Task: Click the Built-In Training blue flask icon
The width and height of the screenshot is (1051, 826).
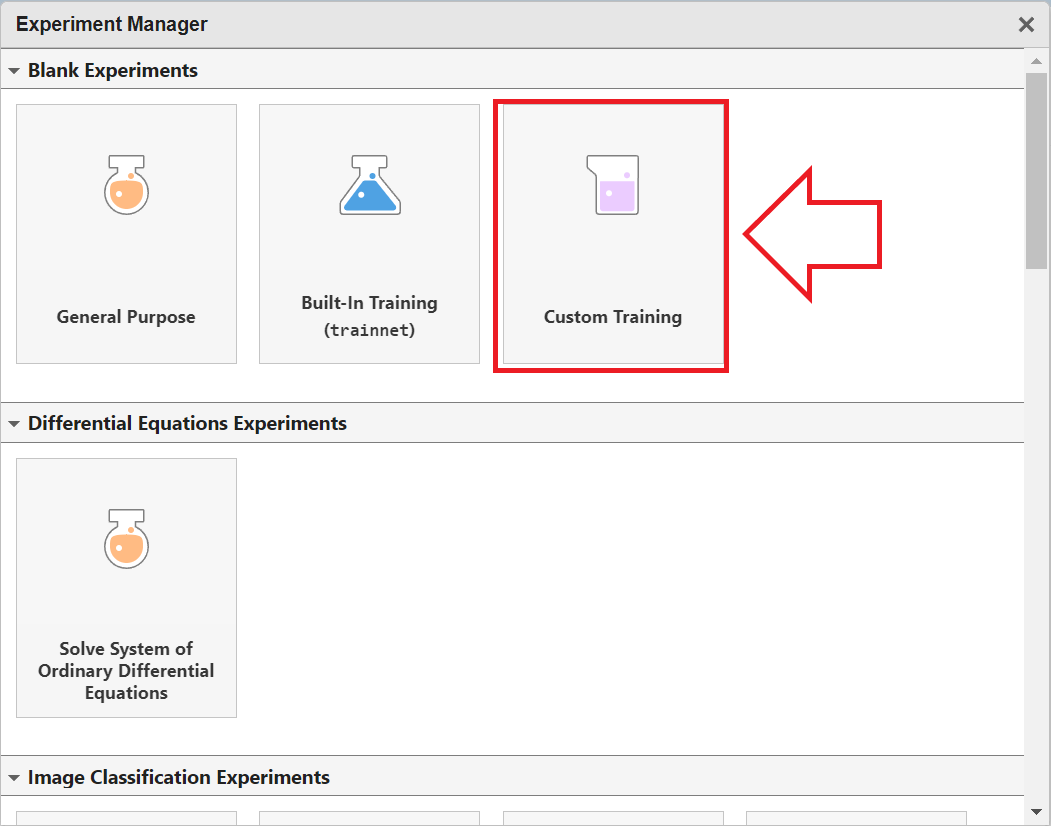Action: 370,185
